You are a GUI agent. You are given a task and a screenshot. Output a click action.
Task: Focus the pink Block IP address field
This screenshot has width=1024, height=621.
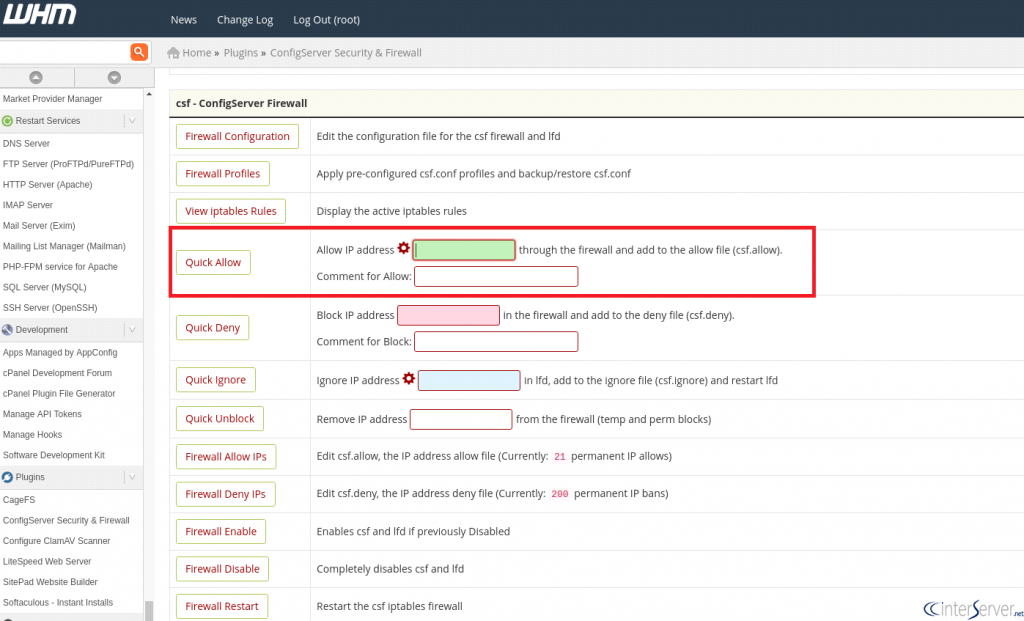[x=449, y=315]
